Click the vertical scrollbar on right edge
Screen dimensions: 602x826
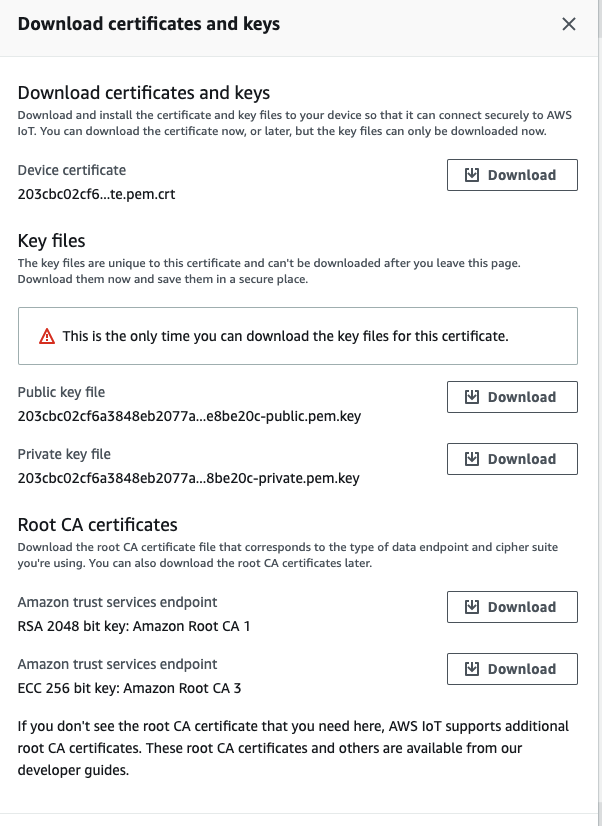pyautogui.click(x=600, y=413)
